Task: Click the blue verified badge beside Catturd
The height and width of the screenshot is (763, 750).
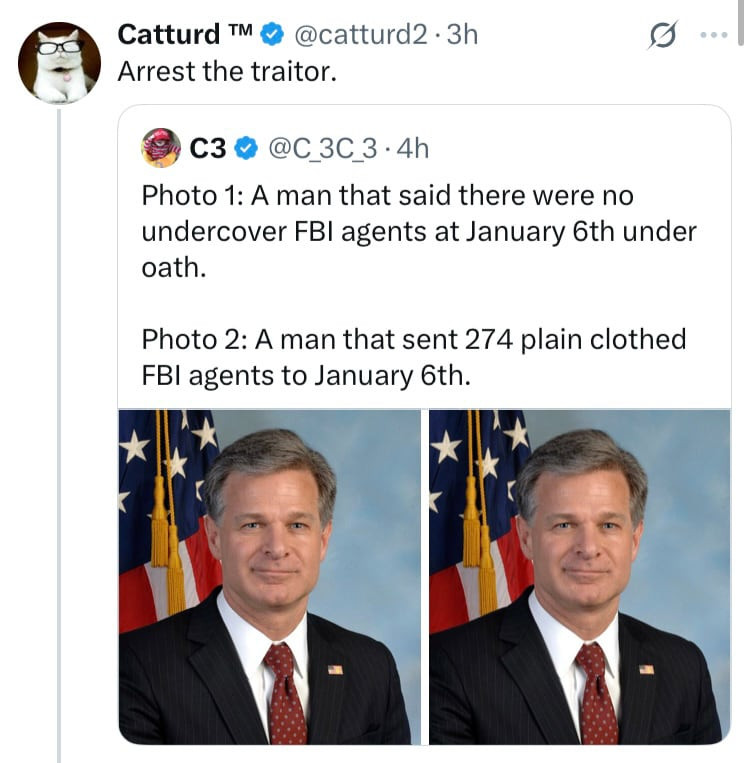Action: tap(271, 35)
